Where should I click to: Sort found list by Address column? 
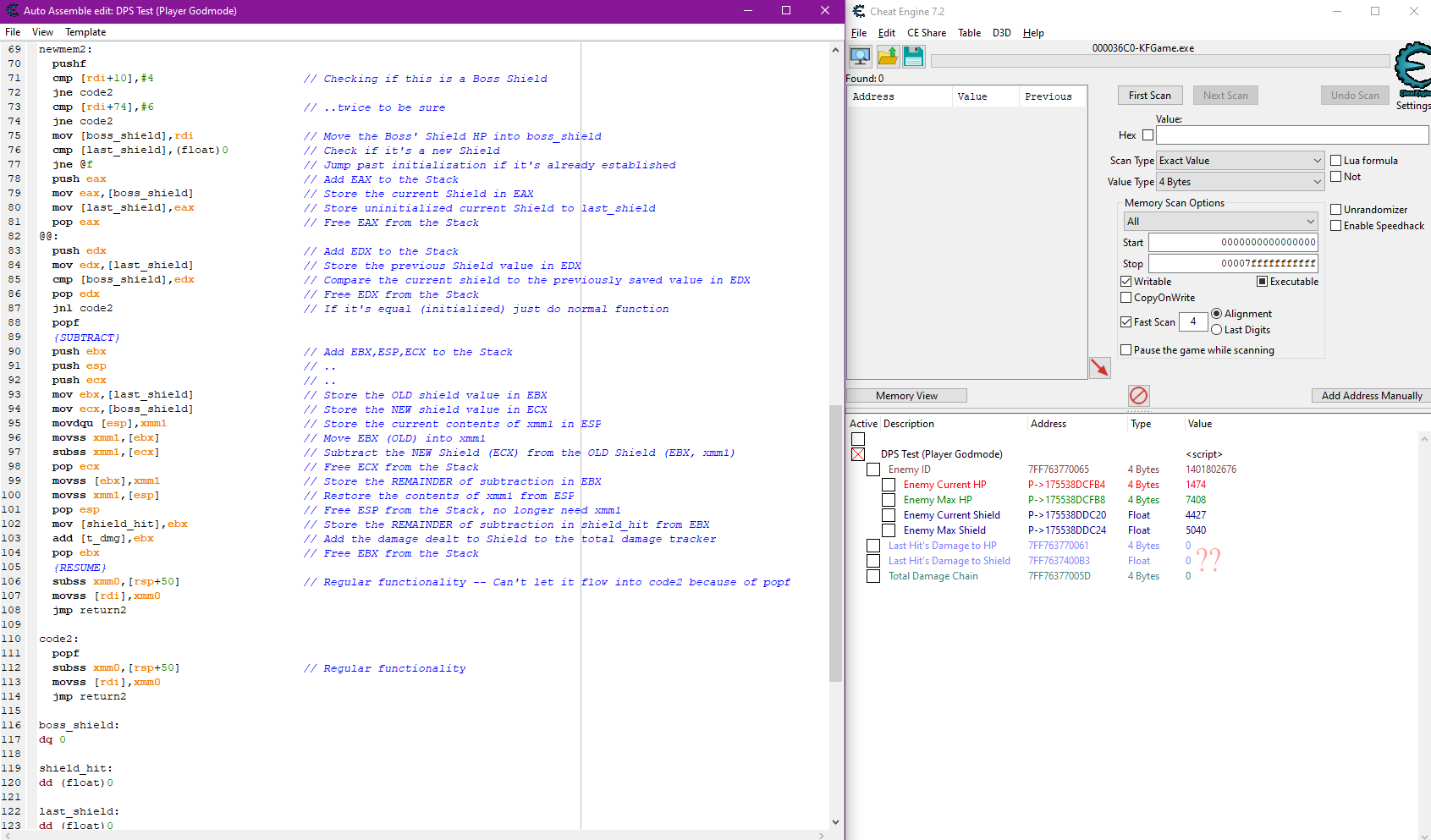click(x=900, y=96)
